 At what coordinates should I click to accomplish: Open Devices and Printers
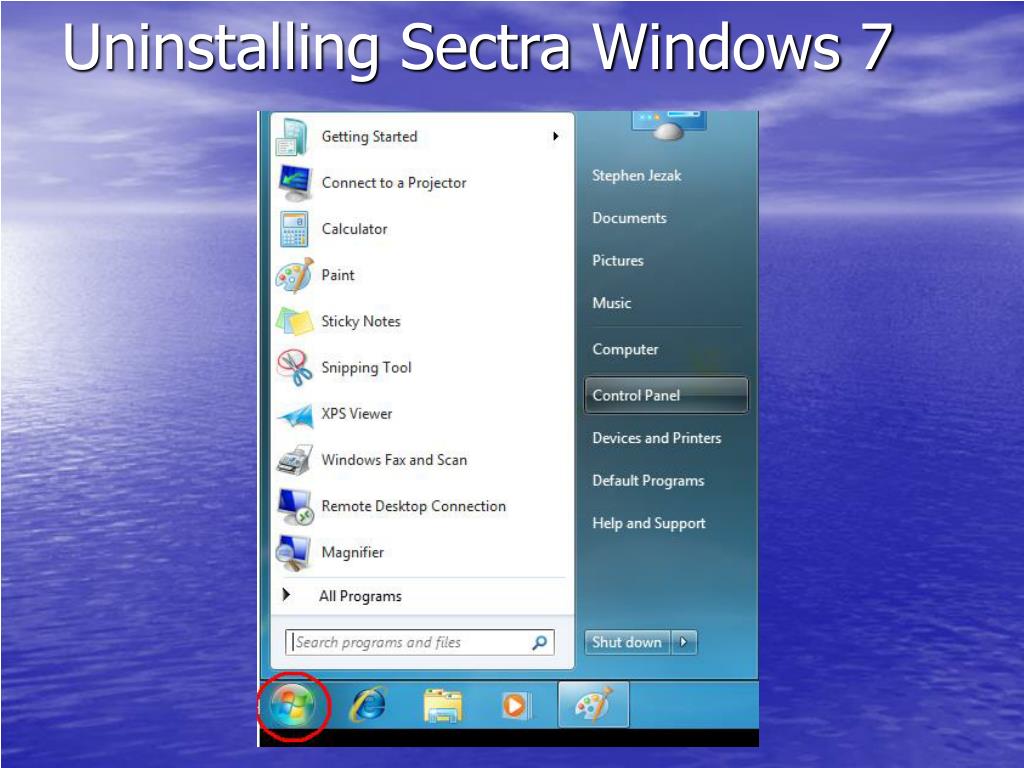click(656, 438)
